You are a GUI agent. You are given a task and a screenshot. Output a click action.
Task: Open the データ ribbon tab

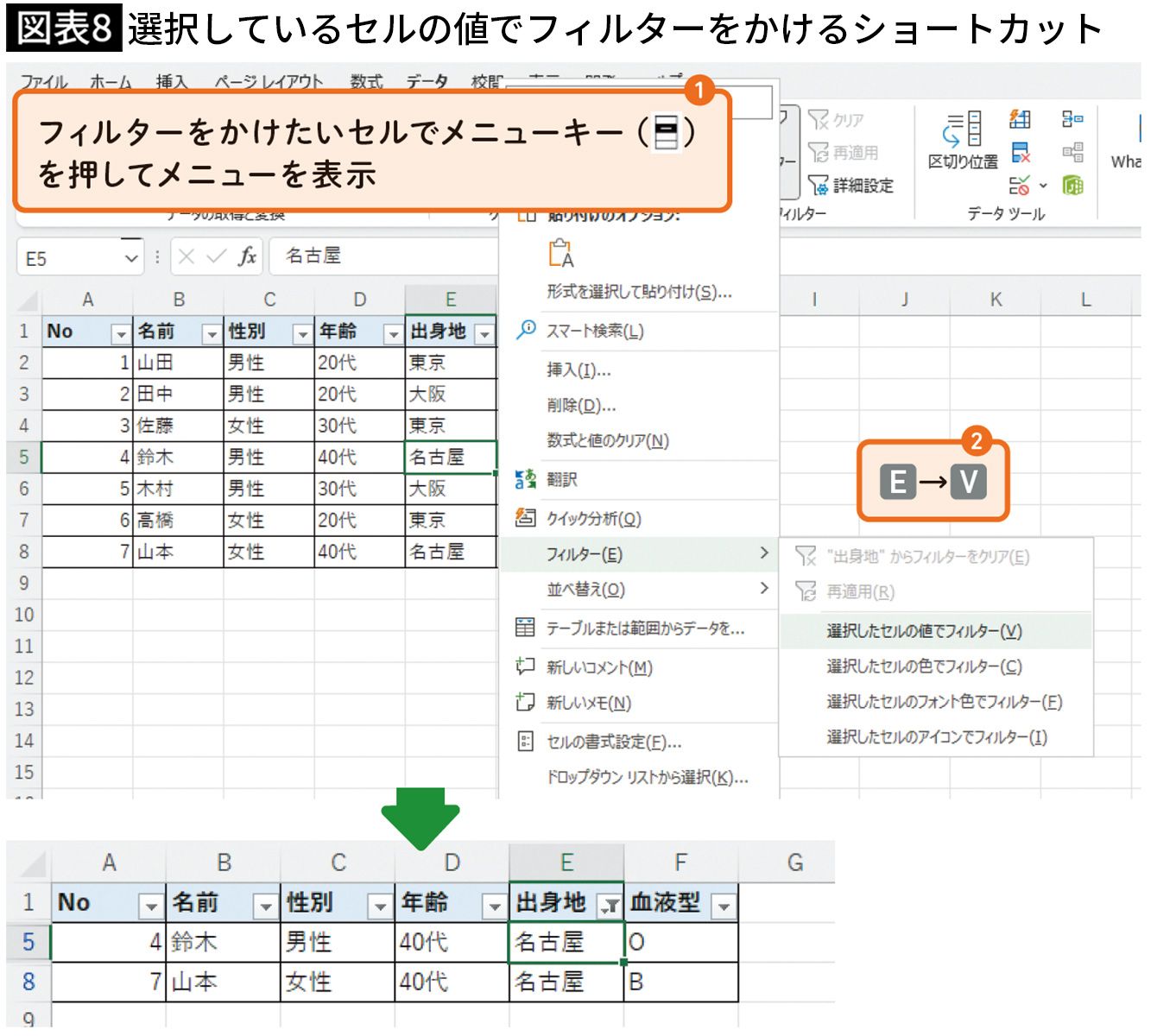427,81
